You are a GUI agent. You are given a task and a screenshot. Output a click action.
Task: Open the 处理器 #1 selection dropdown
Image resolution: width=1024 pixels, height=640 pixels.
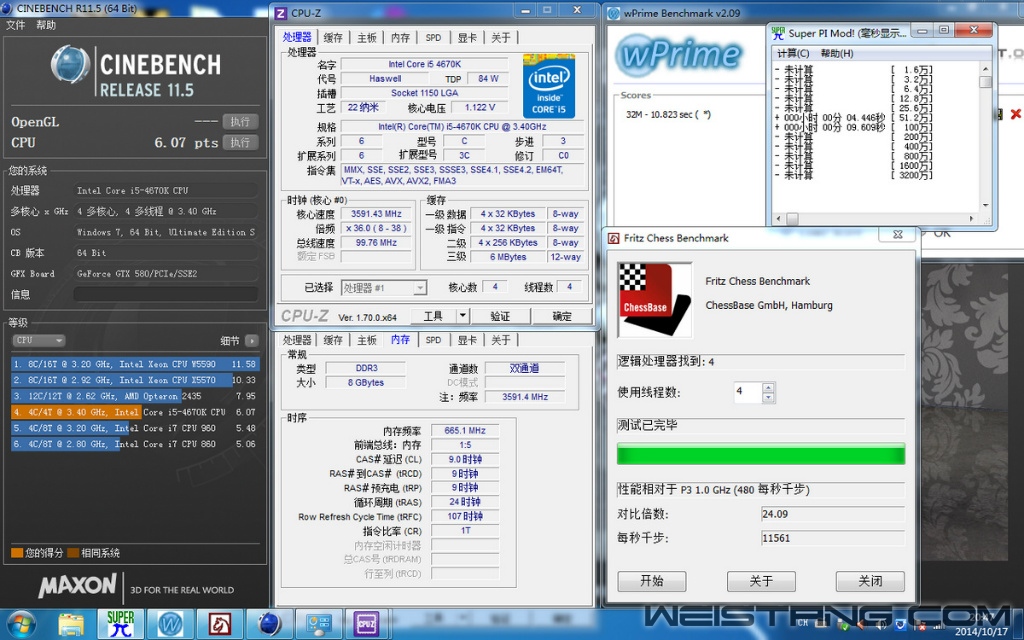coord(384,288)
